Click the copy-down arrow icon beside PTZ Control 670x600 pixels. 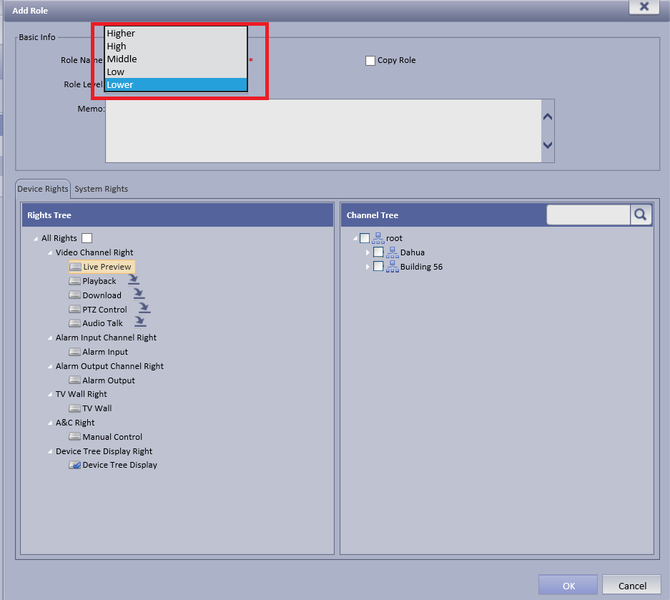point(144,308)
